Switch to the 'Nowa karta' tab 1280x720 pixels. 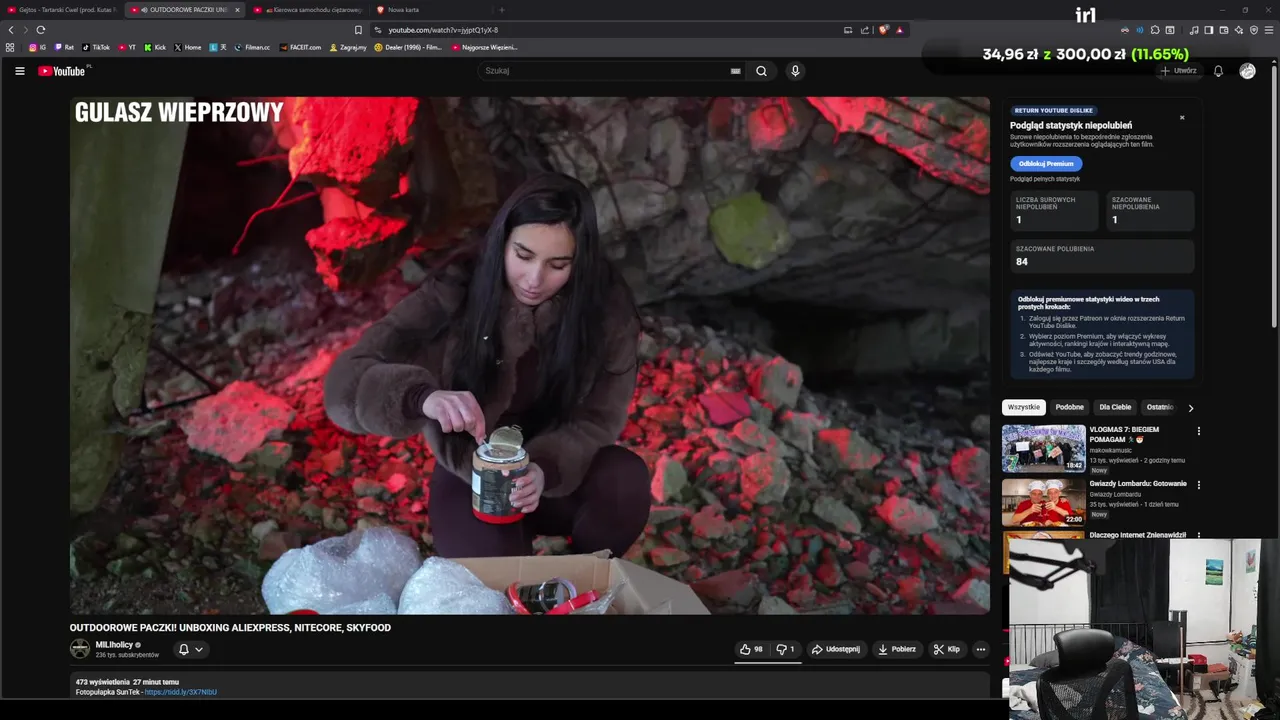(430, 10)
